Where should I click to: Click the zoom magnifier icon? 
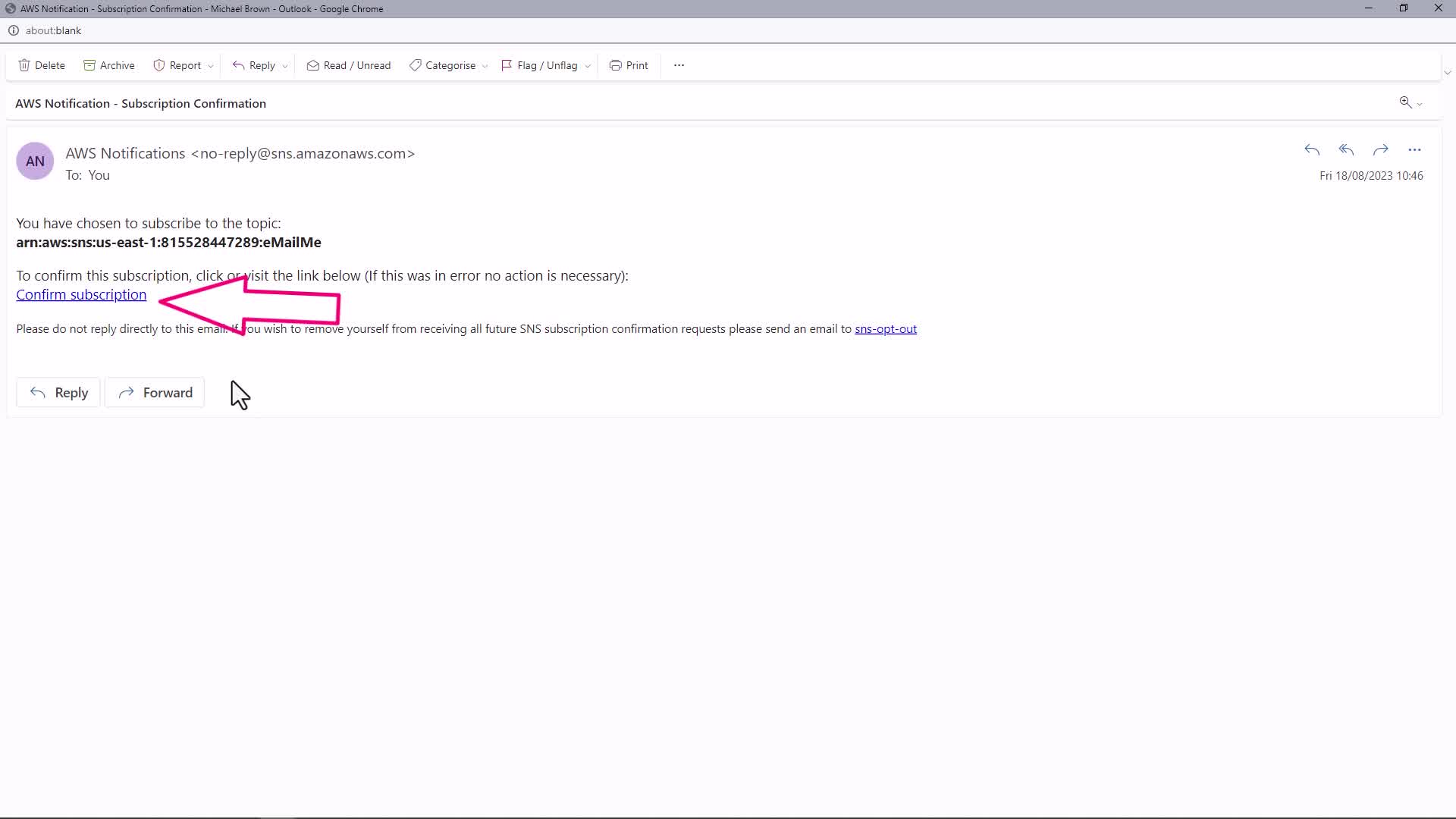pyautogui.click(x=1405, y=102)
